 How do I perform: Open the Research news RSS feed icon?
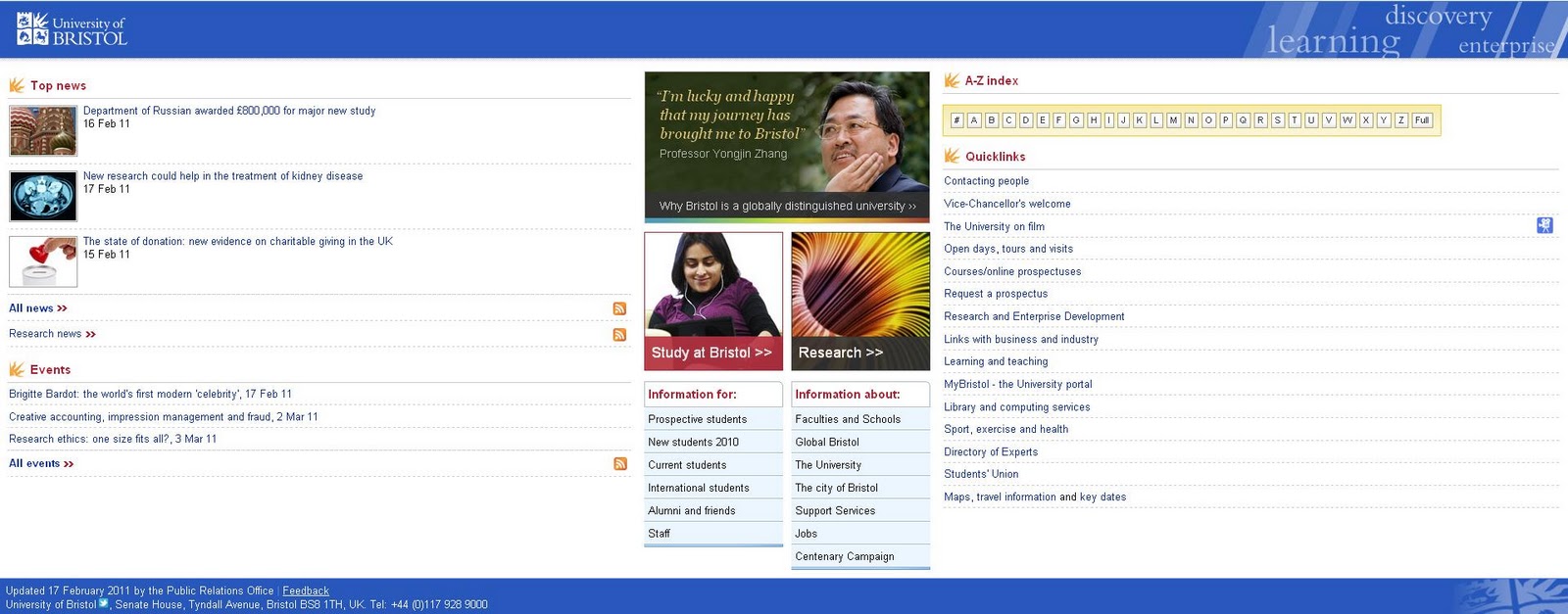[619, 335]
